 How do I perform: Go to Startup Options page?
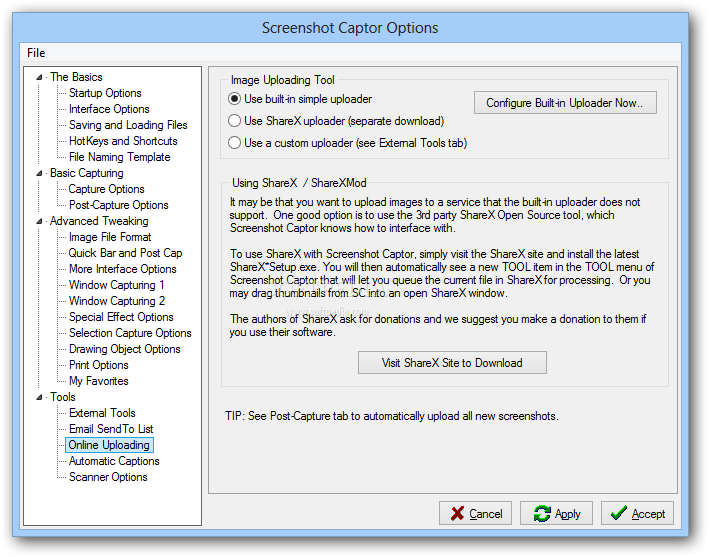coord(105,93)
